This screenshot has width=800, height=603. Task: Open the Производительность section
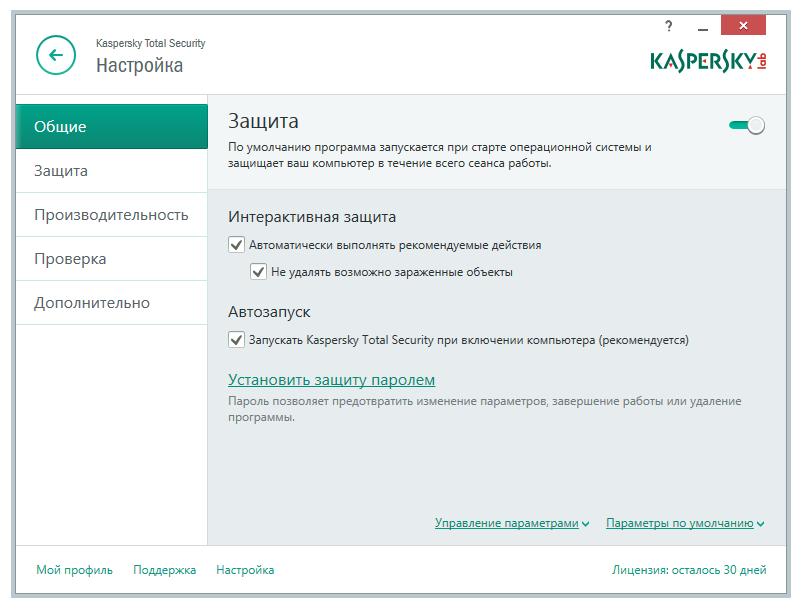click(112, 215)
